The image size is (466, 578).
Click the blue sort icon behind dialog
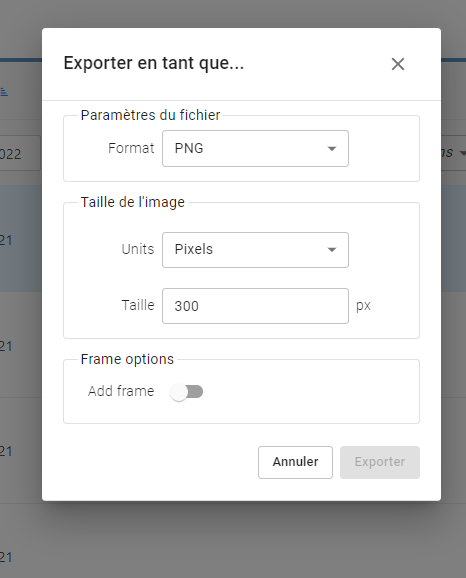(x=4, y=91)
